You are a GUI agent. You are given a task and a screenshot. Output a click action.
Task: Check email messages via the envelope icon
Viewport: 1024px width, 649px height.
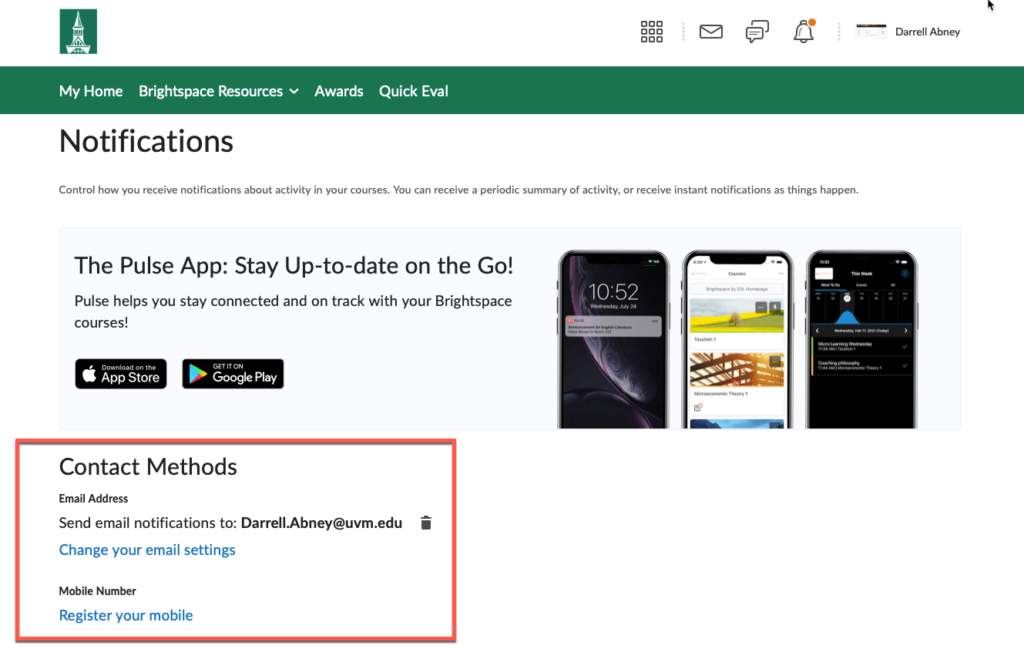710,31
